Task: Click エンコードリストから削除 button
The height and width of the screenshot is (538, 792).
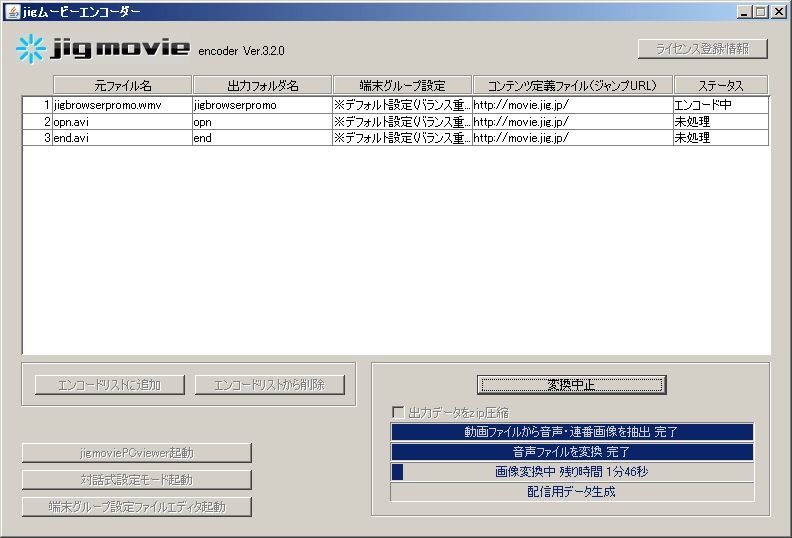Action: [x=270, y=385]
